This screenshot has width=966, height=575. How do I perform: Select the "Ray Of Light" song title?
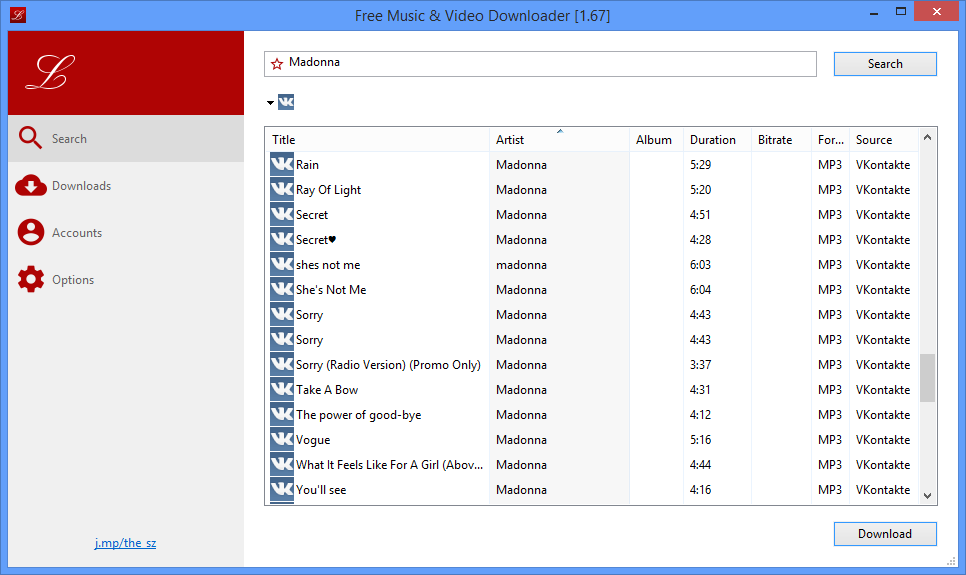328,190
